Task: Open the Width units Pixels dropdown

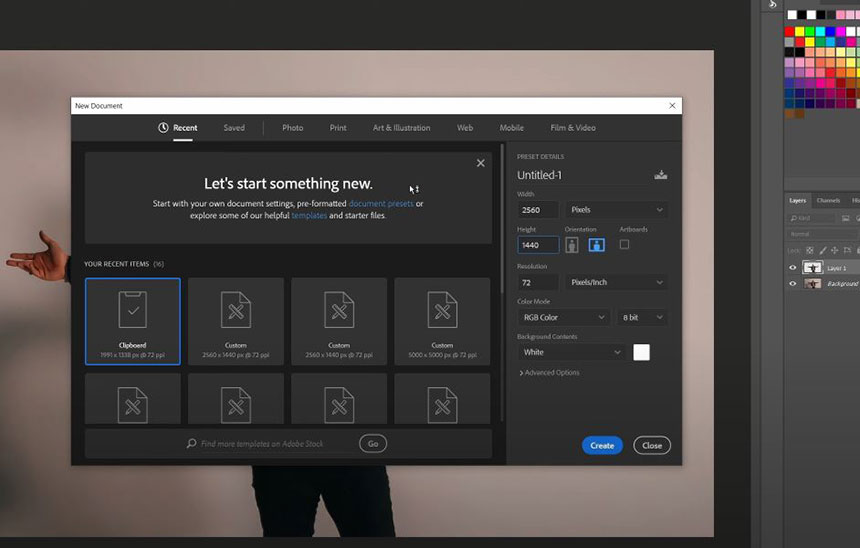Action: pos(616,210)
